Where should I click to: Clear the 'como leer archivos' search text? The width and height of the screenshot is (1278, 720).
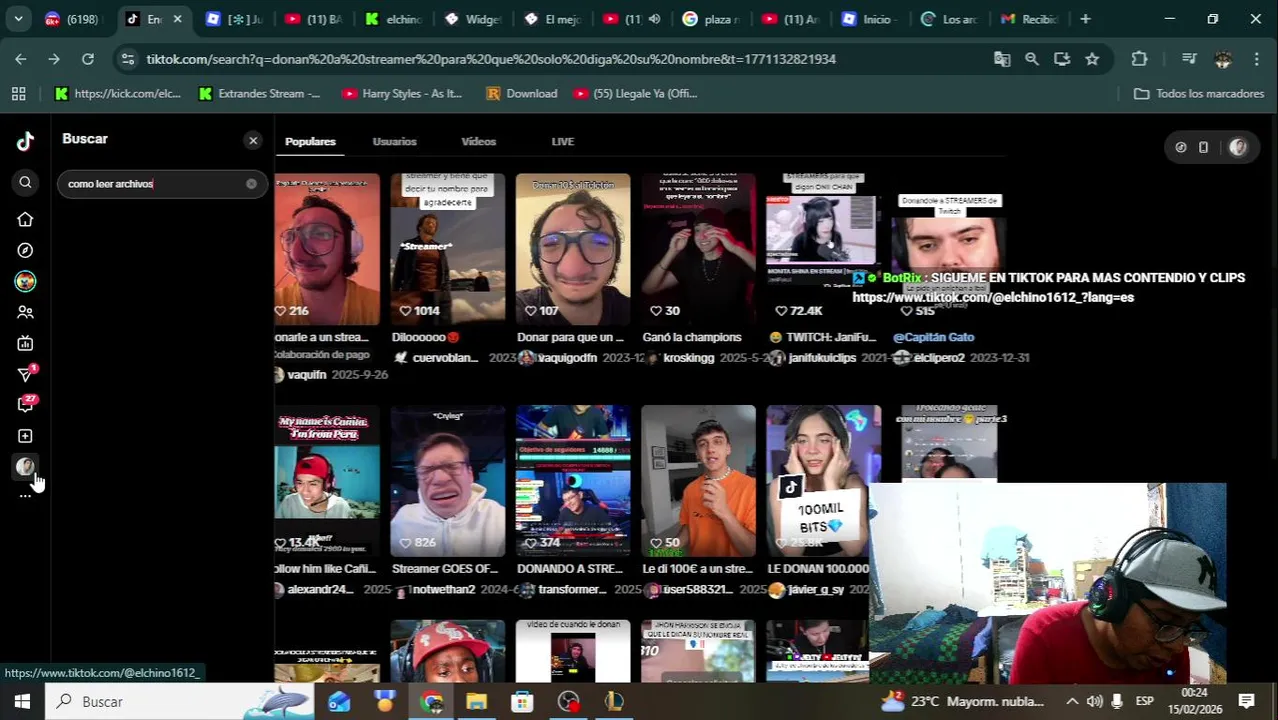[251, 183]
